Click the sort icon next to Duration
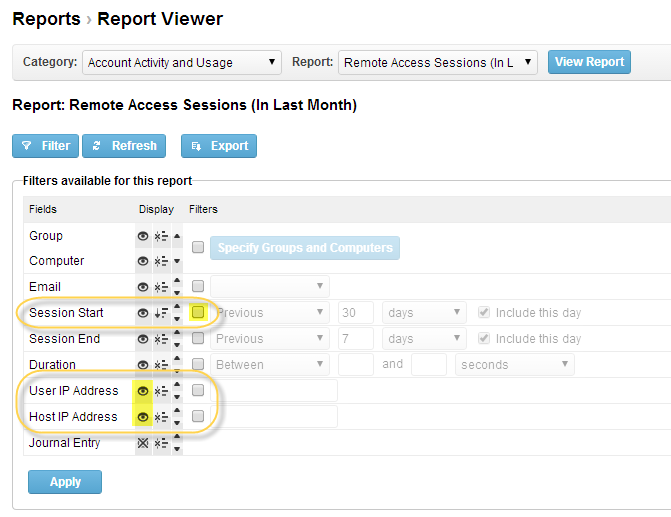The height and width of the screenshot is (517, 671). 161,365
